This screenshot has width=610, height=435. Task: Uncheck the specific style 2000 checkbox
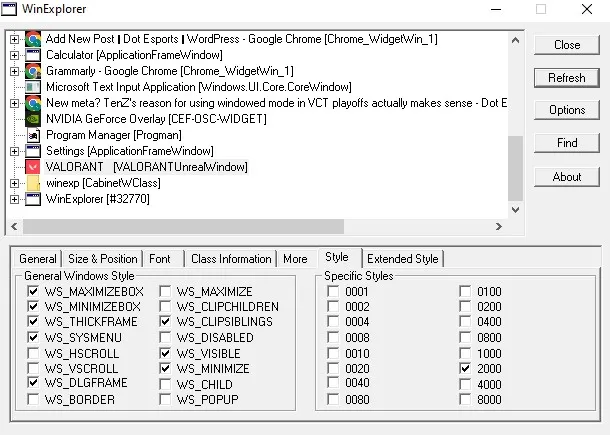click(465, 368)
